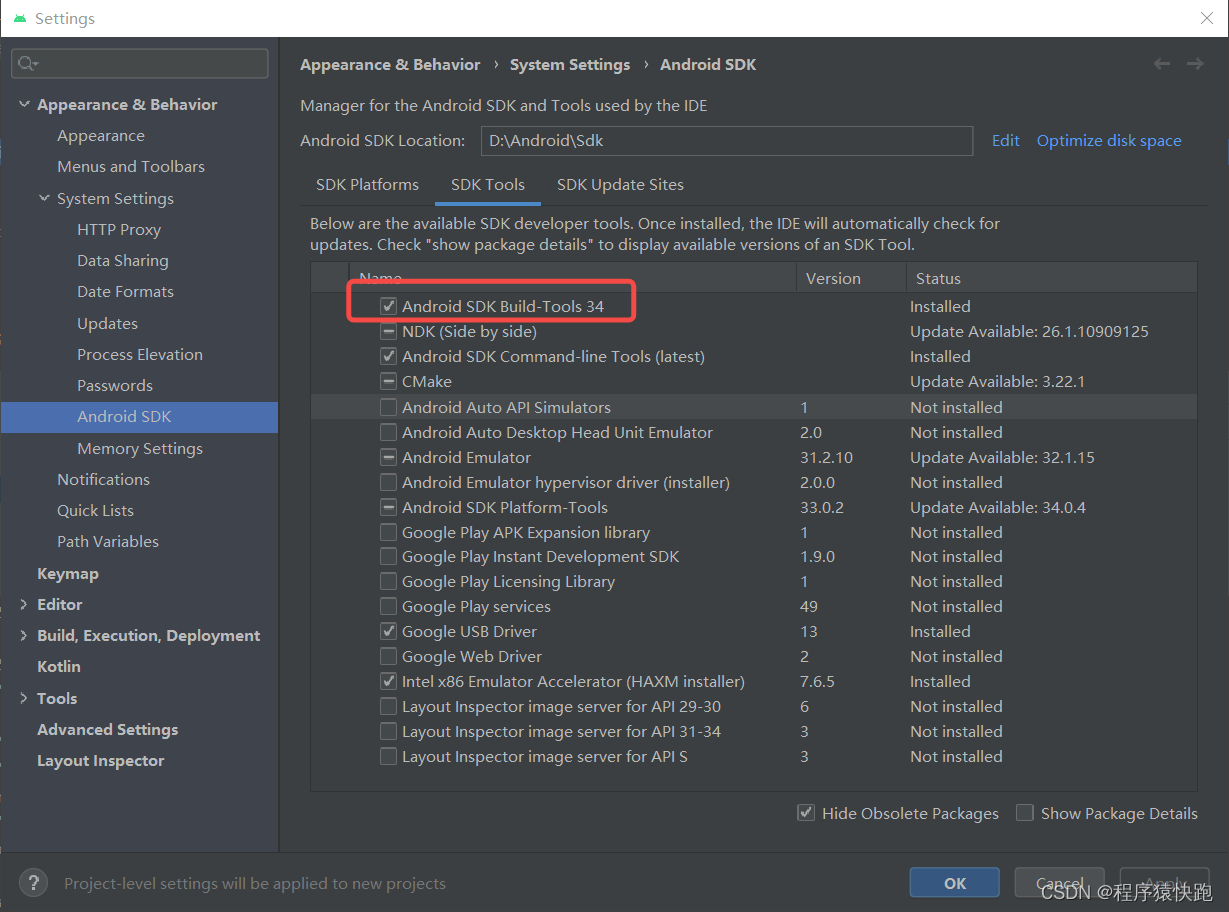This screenshot has height=912, width=1229.
Task: Click the back navigation arrow
Action: coord(1161,63)
